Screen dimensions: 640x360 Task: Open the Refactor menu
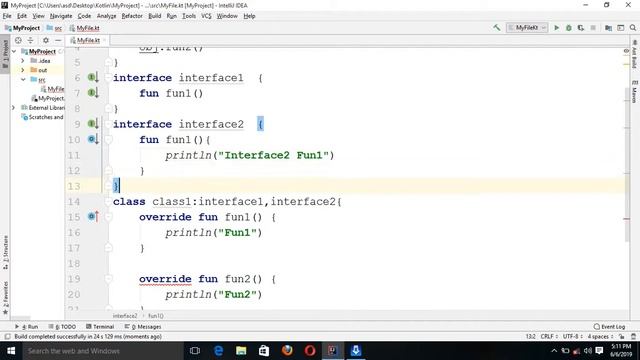[132, 16]
